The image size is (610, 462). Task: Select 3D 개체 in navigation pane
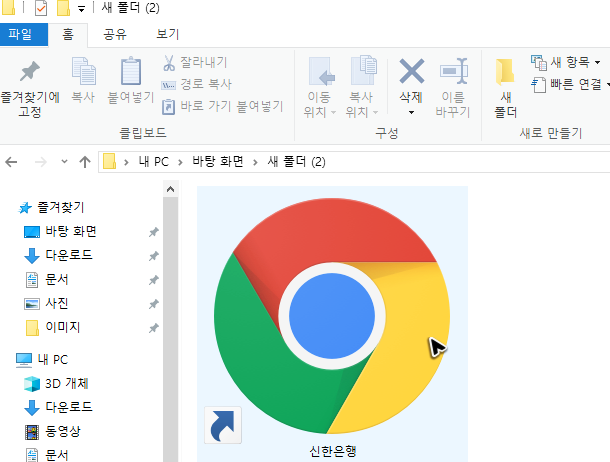tap(67, 384)
